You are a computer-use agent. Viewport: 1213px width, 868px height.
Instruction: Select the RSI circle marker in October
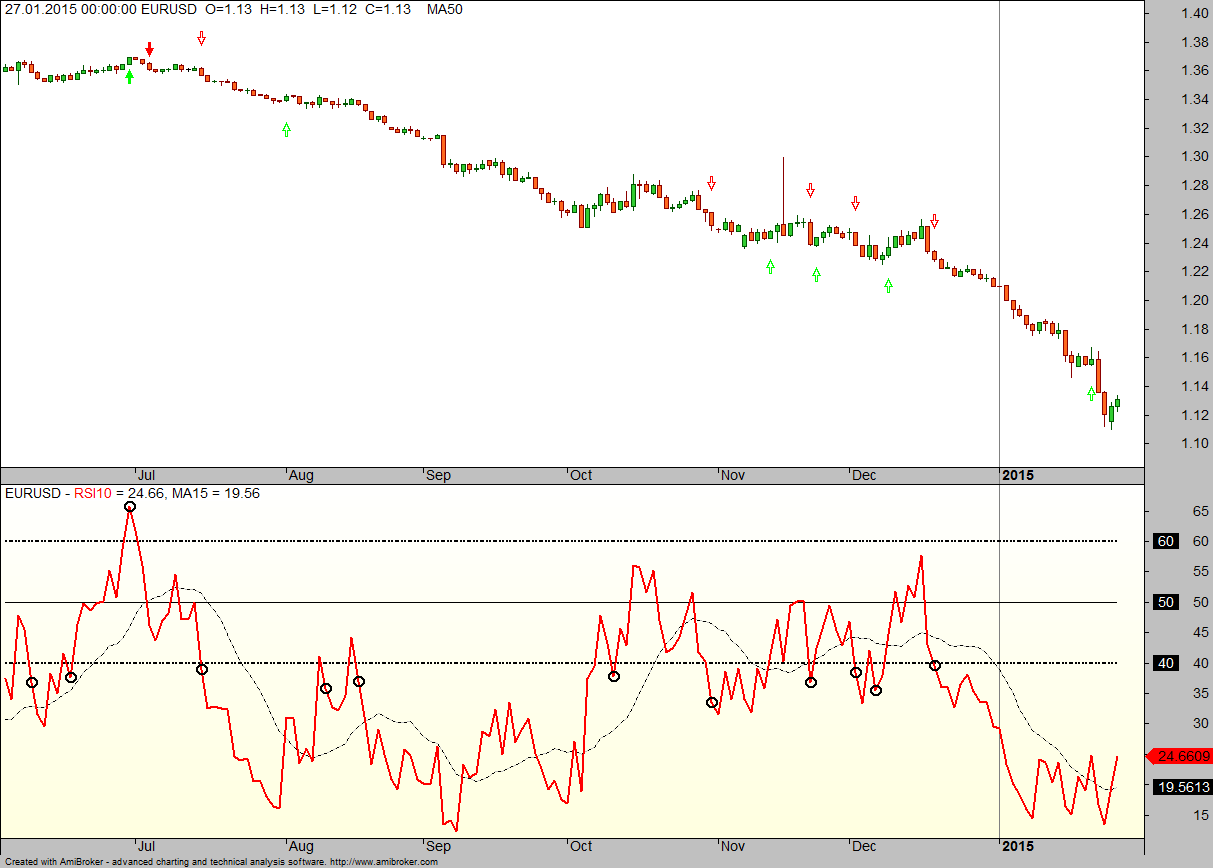coord(614,676)
